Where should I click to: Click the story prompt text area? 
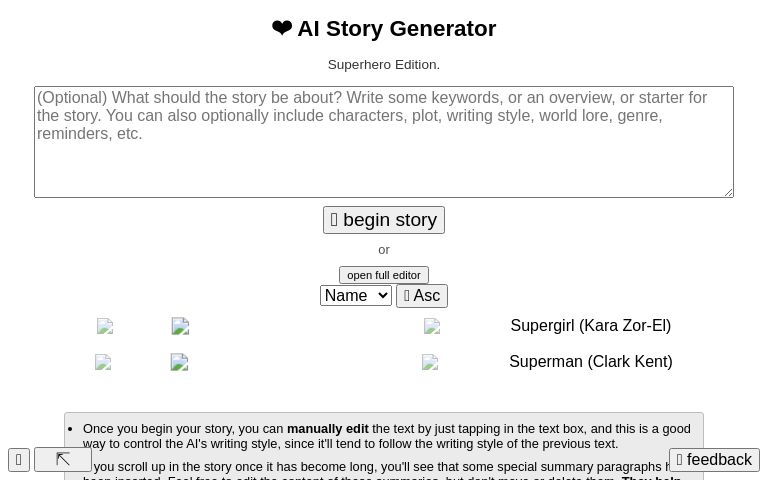coord(383,142)
